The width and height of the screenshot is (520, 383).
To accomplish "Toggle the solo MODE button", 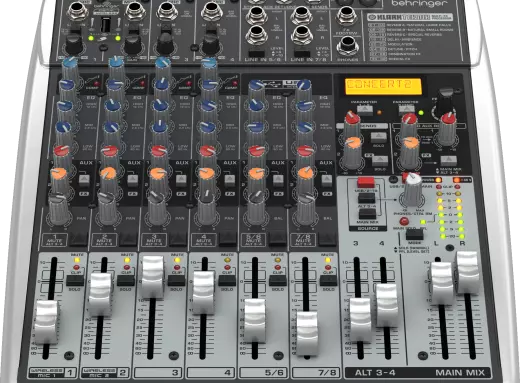I will pyautogui.click(x=414, y=234).
